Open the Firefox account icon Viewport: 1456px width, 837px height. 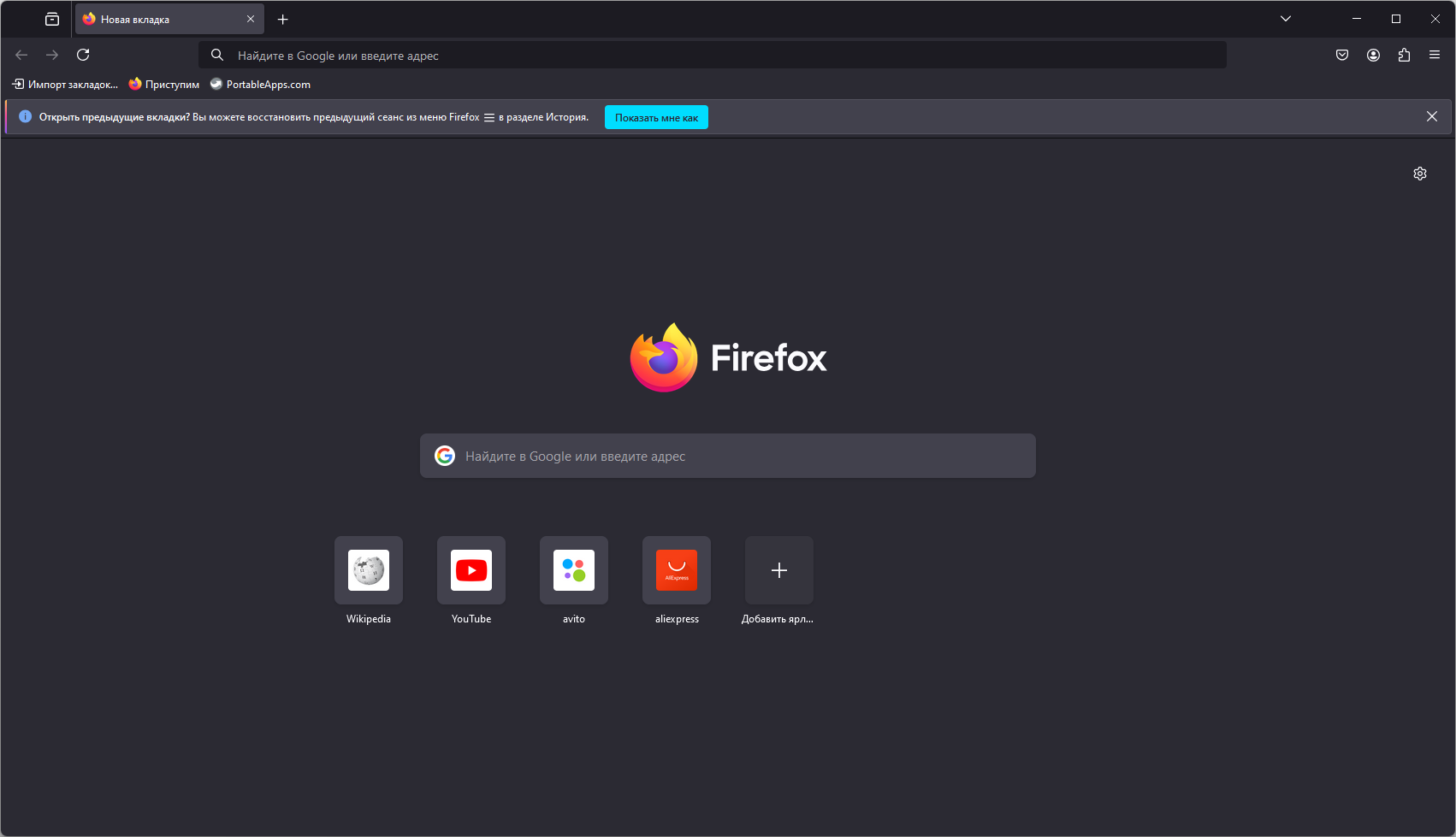(x=1373, y=55)
